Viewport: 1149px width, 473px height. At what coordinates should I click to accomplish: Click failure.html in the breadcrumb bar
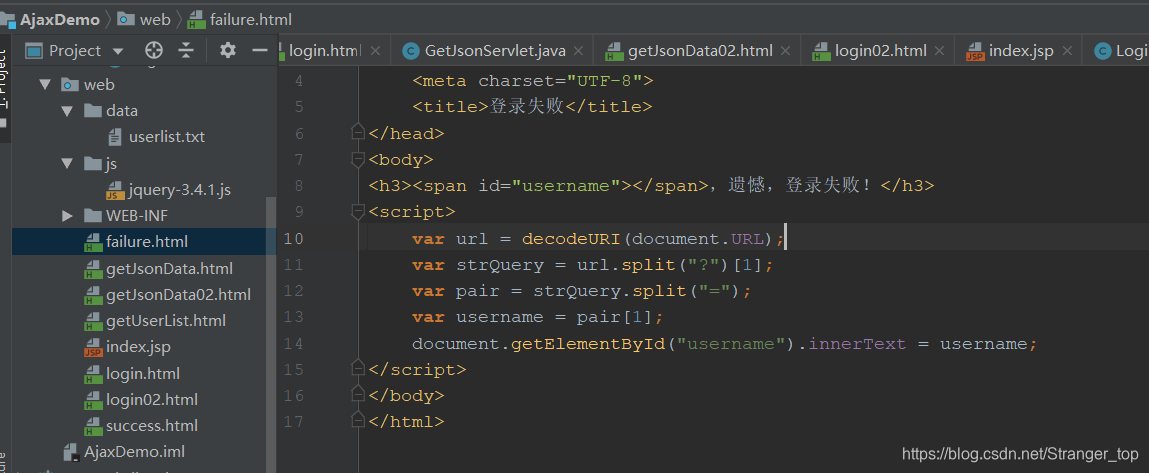(251, 20)
